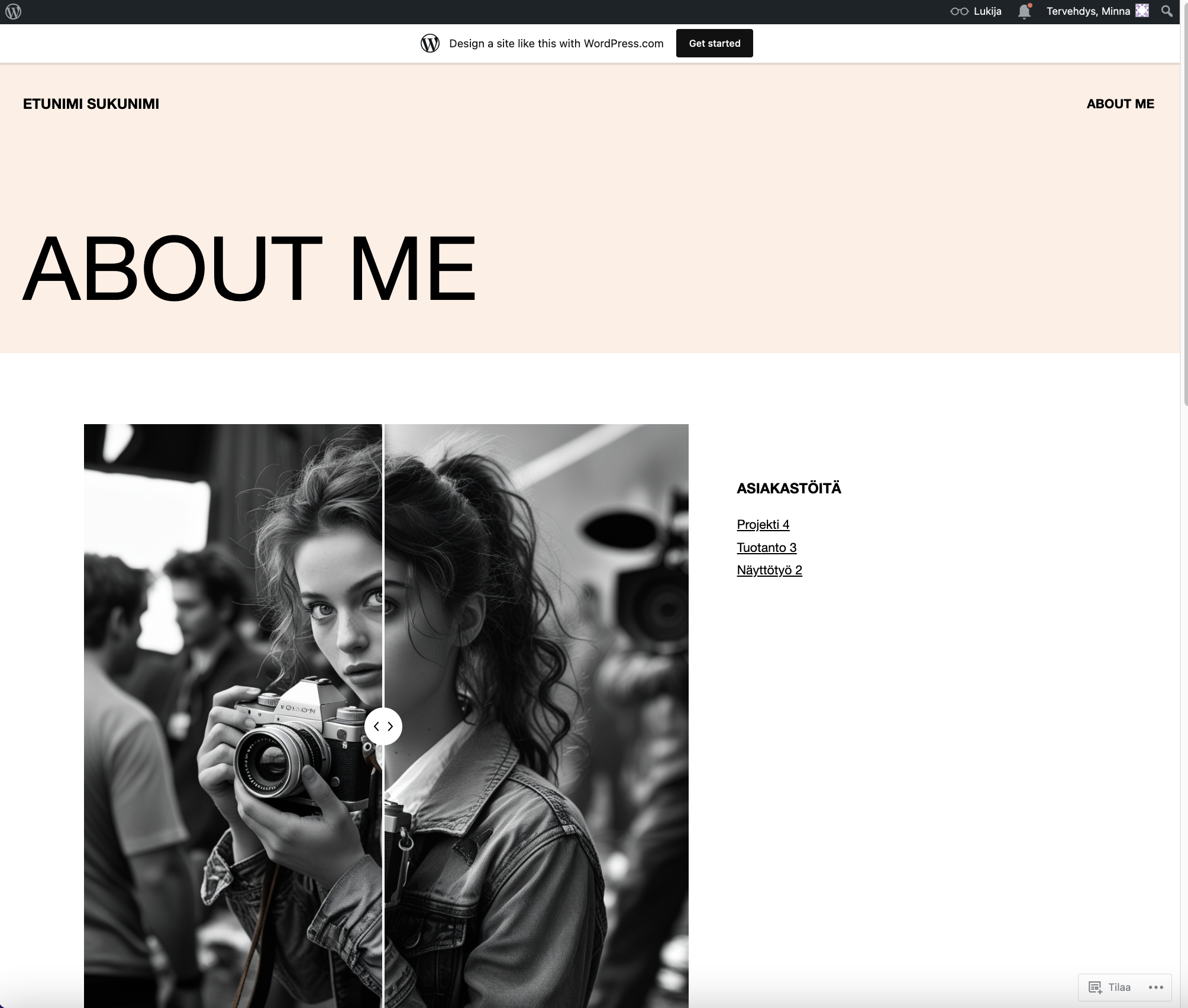The width and height of the screenshot is (1188, 1008).
Task: Open the Lukija reader glasses icon
Action: coord(959,11)
